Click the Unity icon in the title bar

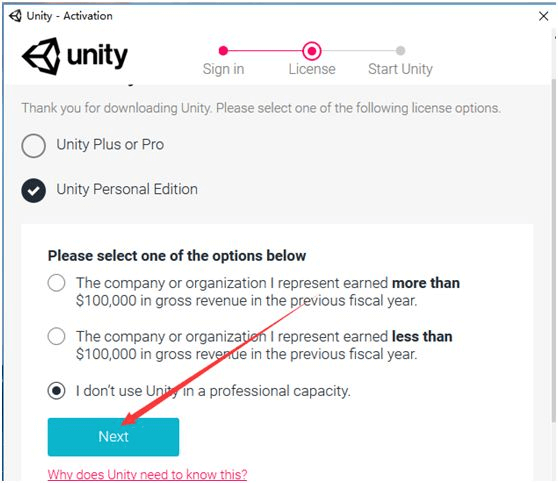[15, 16]
